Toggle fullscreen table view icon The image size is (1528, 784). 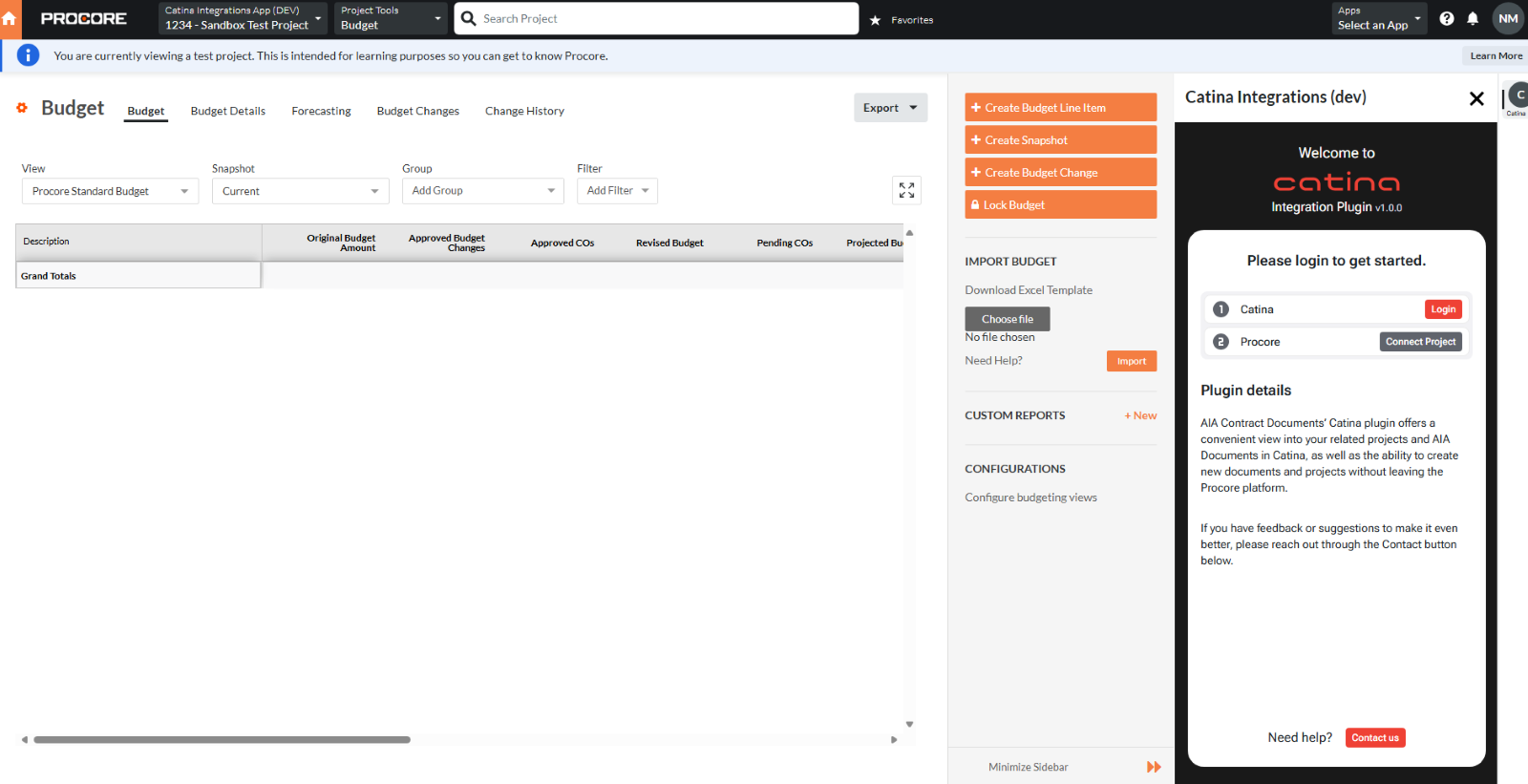(906, 190)
